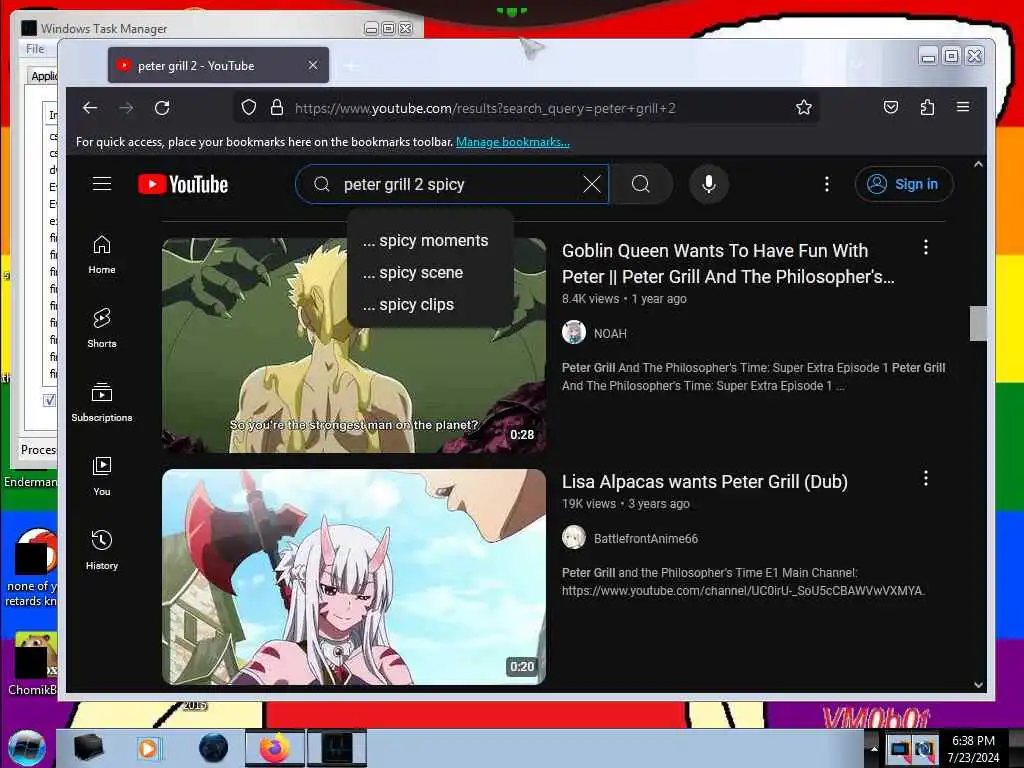Show hidden system tray icons

click(874, 748)
